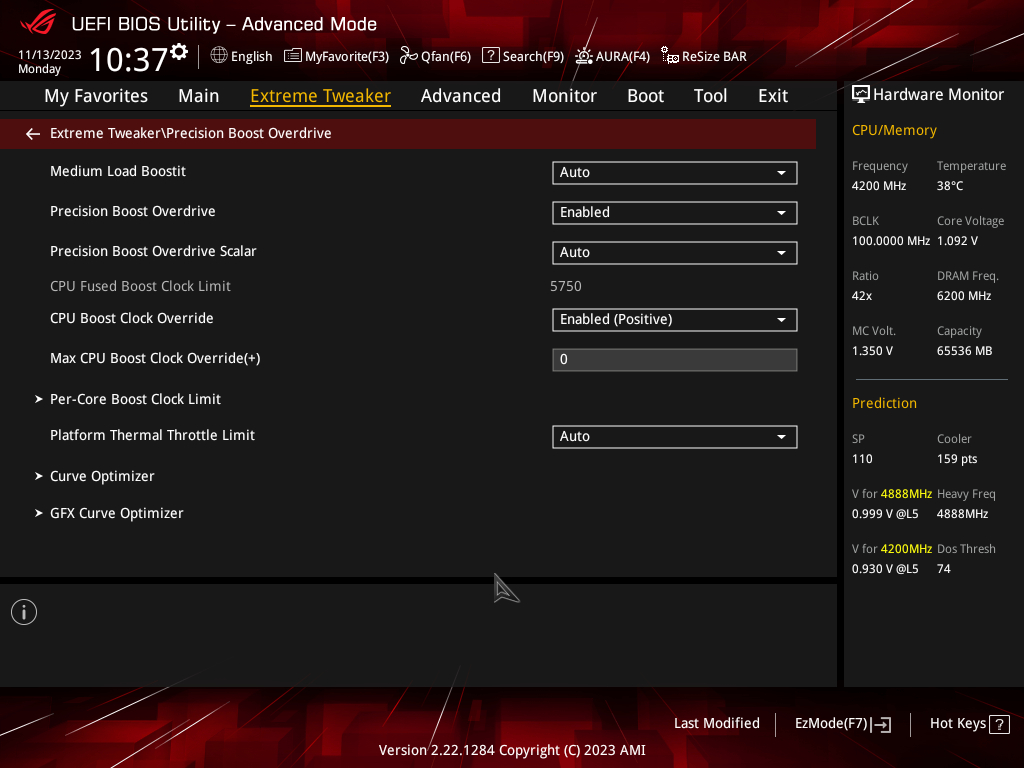Viewport: 1024px width, 768px height.
Task: Click the 4200 MHz frequency value
Action: 879,186
